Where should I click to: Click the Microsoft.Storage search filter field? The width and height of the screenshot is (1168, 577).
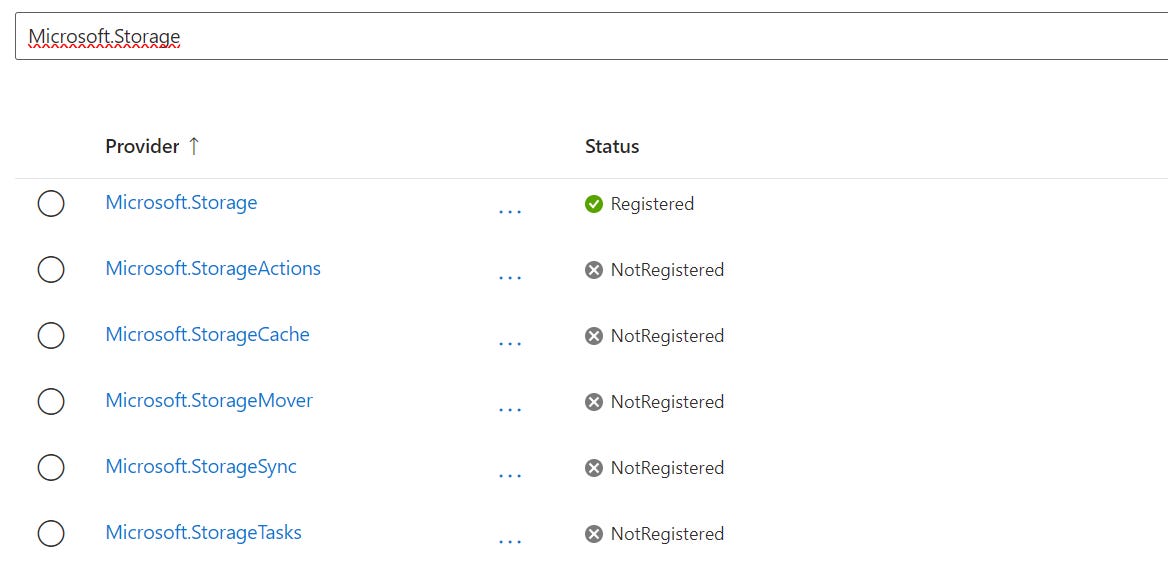(591, 36)
